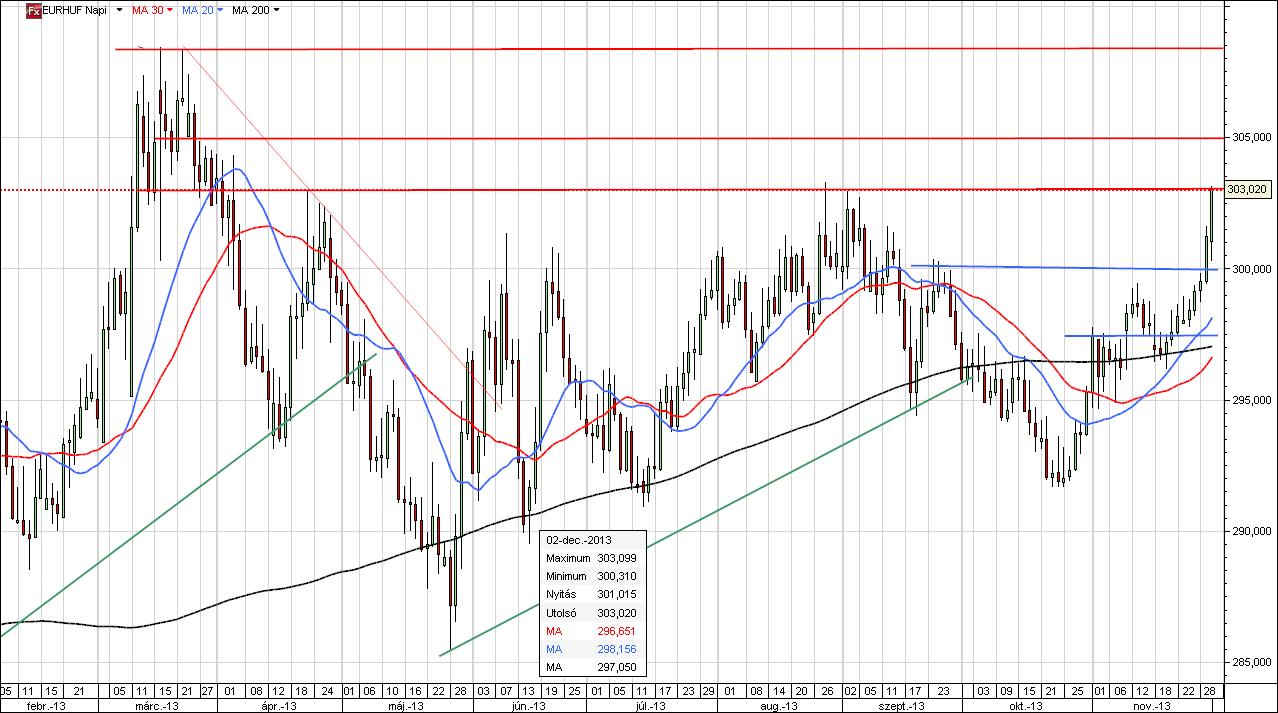Click the szept.-13 month label
The height and width of the screenshot is (713, 1278).
click(902, 705)
